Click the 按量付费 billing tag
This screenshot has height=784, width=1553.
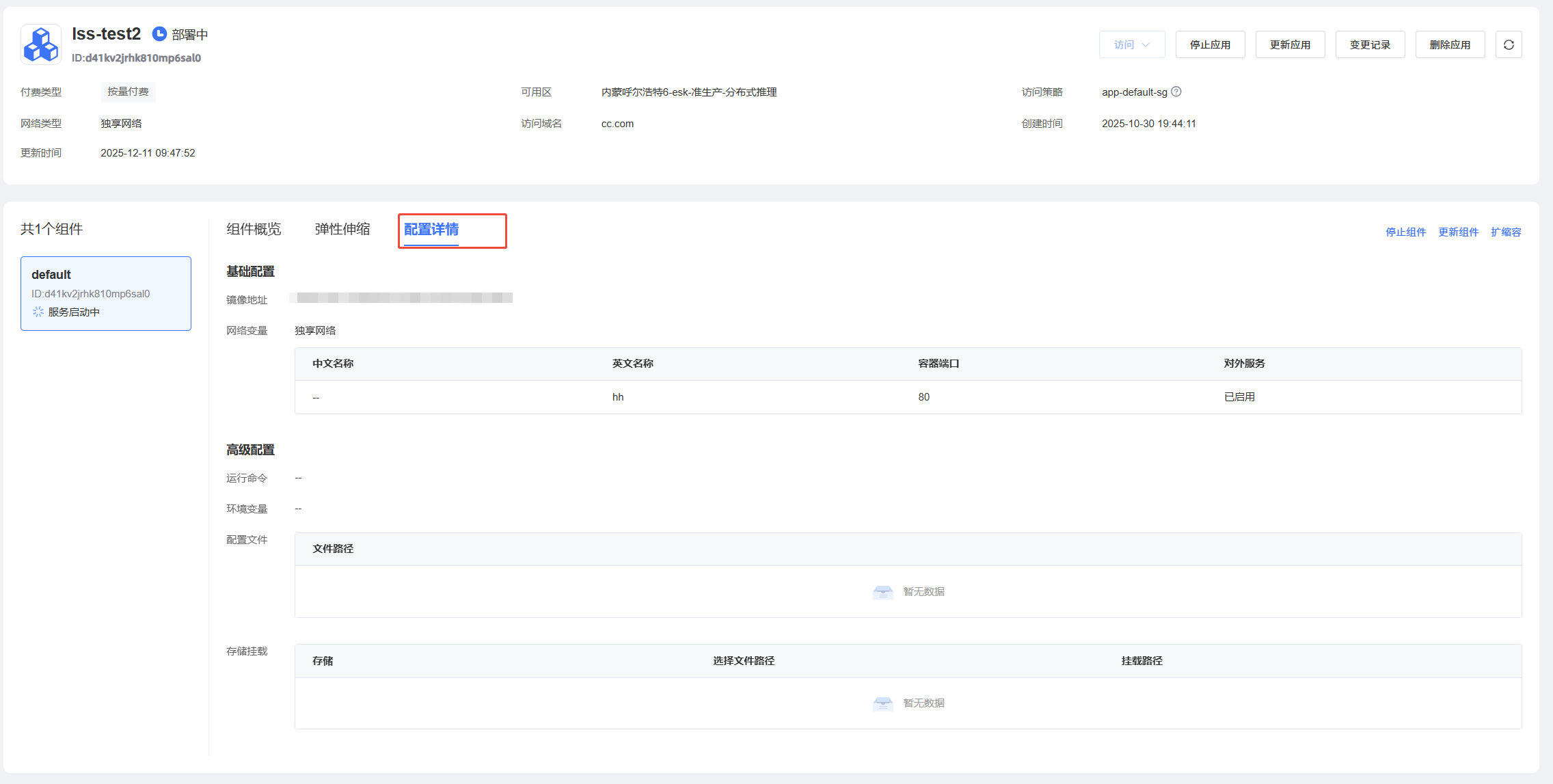(x=128, y=92)
